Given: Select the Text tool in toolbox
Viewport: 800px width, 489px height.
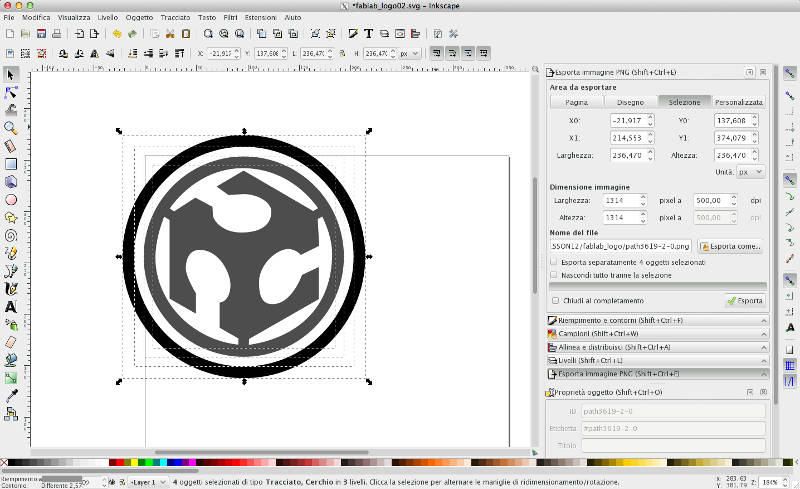Looking at the screenshot, I should [10, 307].
